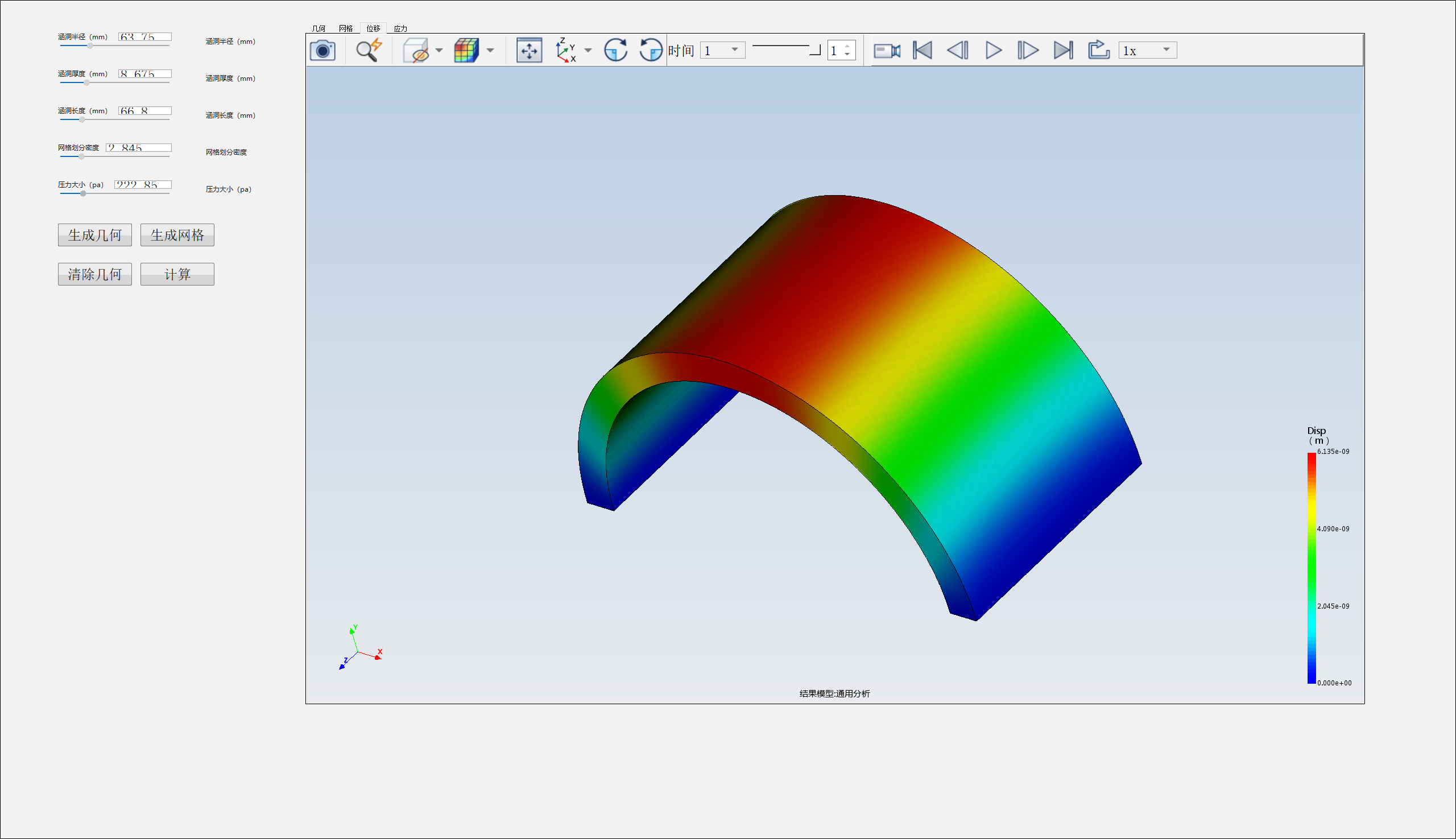The width and height of the screenshot is (1456, 839).
Task: Click the 压力大小 slider handle
Action: [83, 193]
